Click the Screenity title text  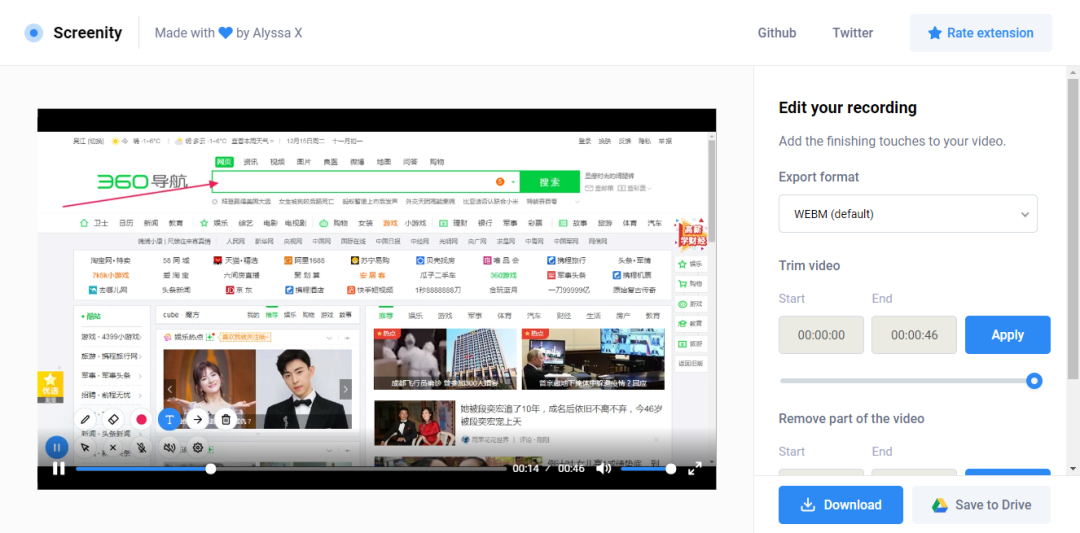(x=87, y=32)
